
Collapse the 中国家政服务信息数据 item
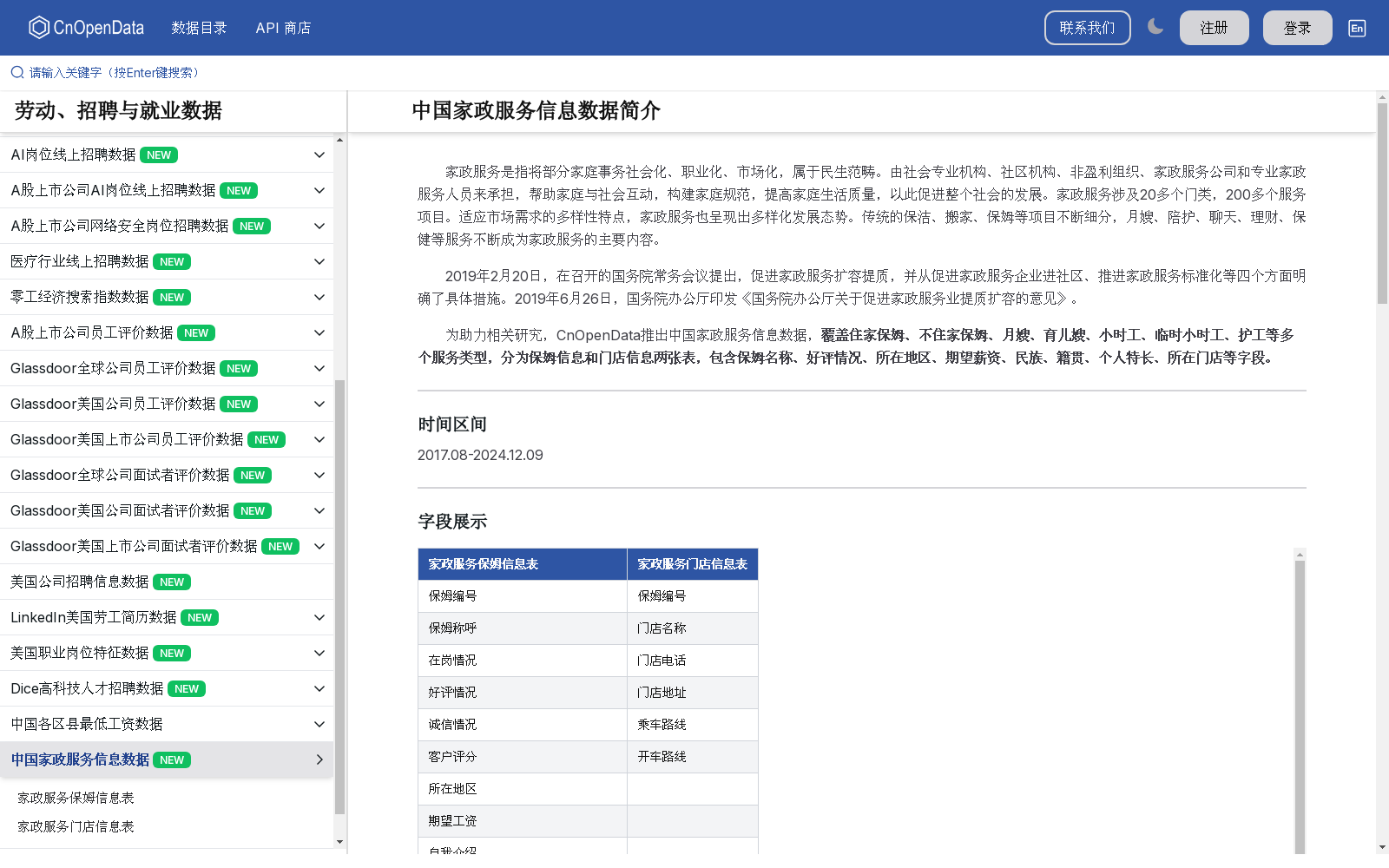[319, 759]
